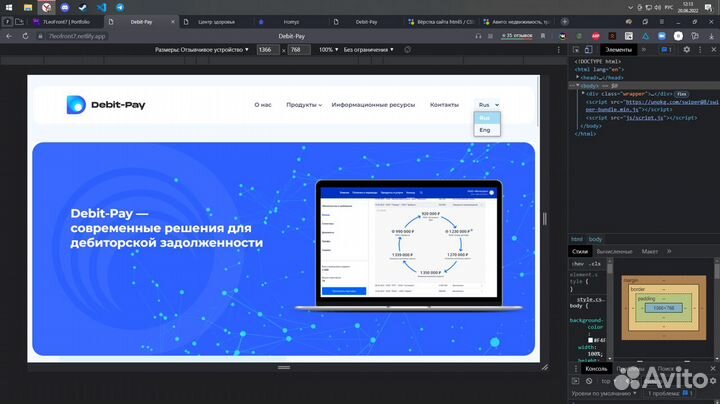Viewport: 720px width, 404px height.
Task: Bookmark this page with the bookmark icon
Action: (543, 36)
